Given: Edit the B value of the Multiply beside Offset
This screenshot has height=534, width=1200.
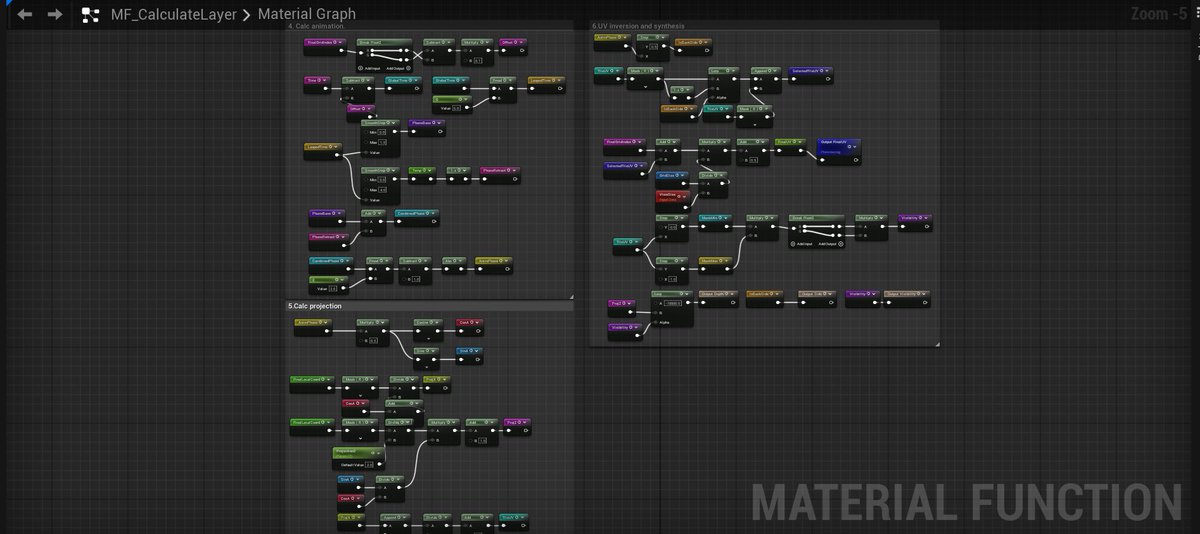Looking at the screenshot, I should (x=477, y=61).
